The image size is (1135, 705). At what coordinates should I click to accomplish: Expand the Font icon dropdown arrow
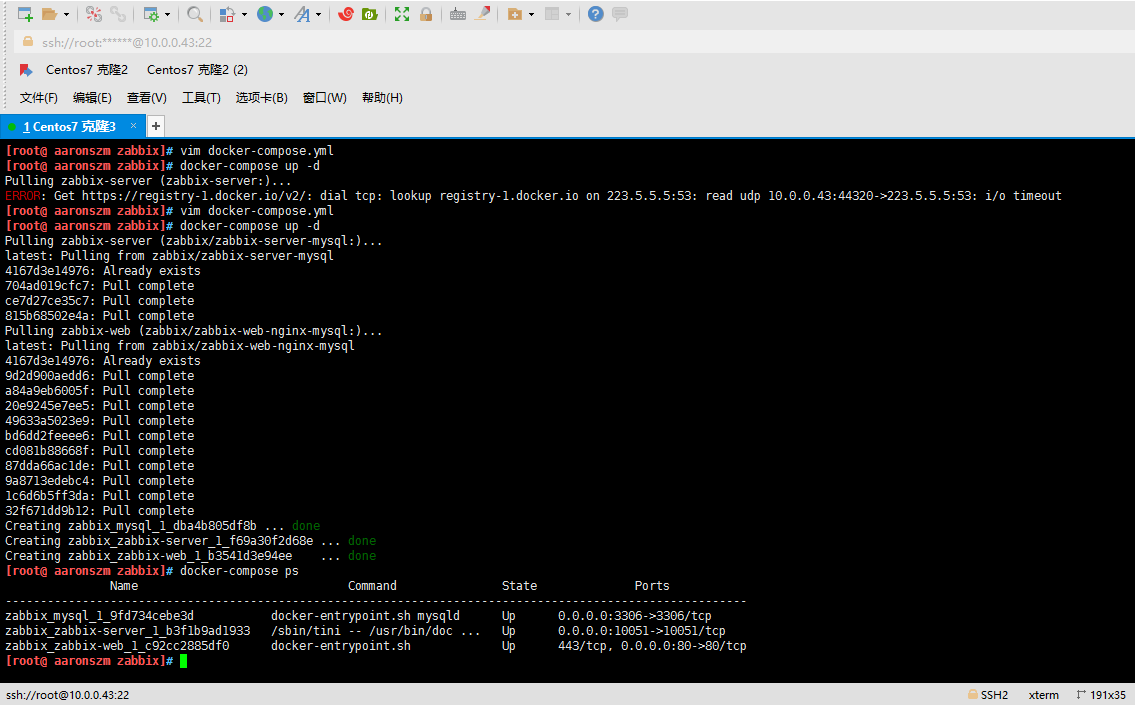(x=319, y=14)
